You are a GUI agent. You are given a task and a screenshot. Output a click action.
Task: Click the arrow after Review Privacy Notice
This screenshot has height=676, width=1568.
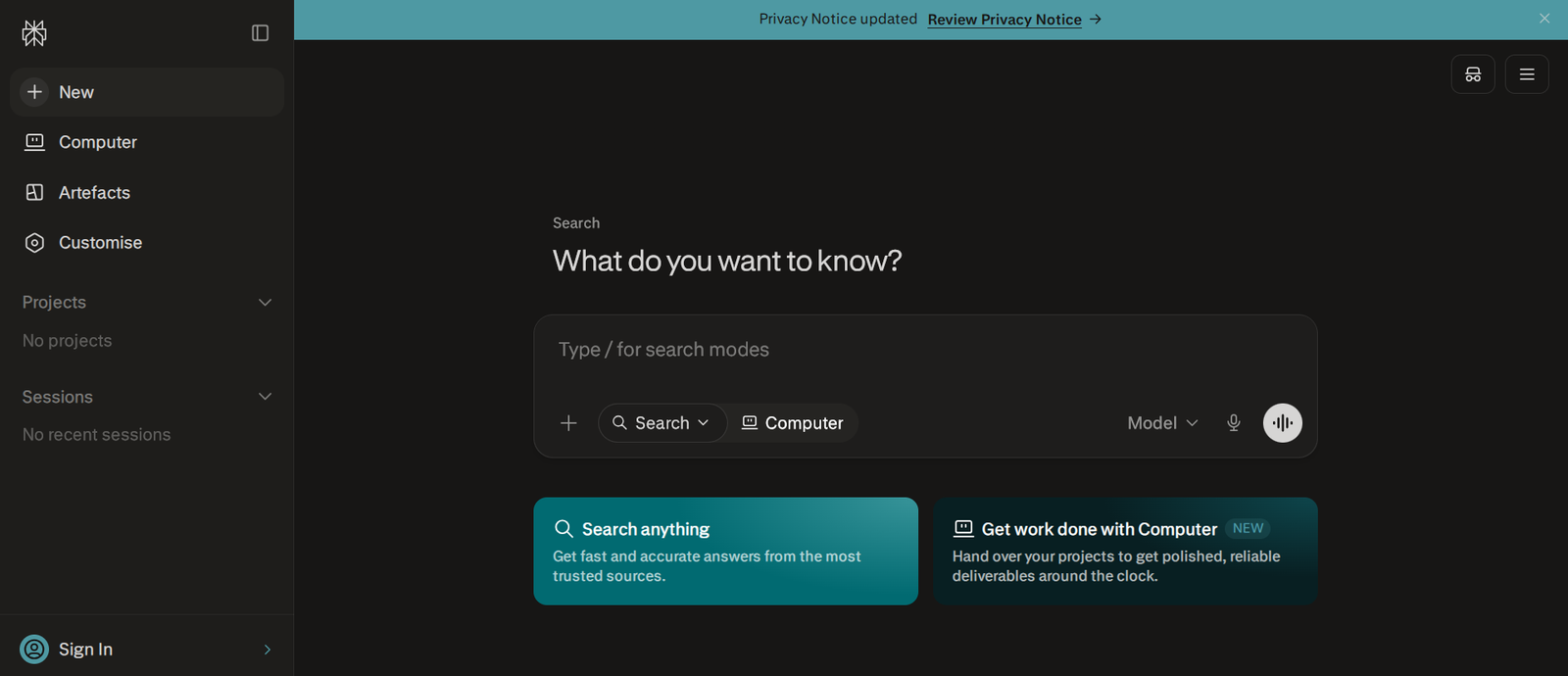pyautogui.click(x=1096, y=20)
